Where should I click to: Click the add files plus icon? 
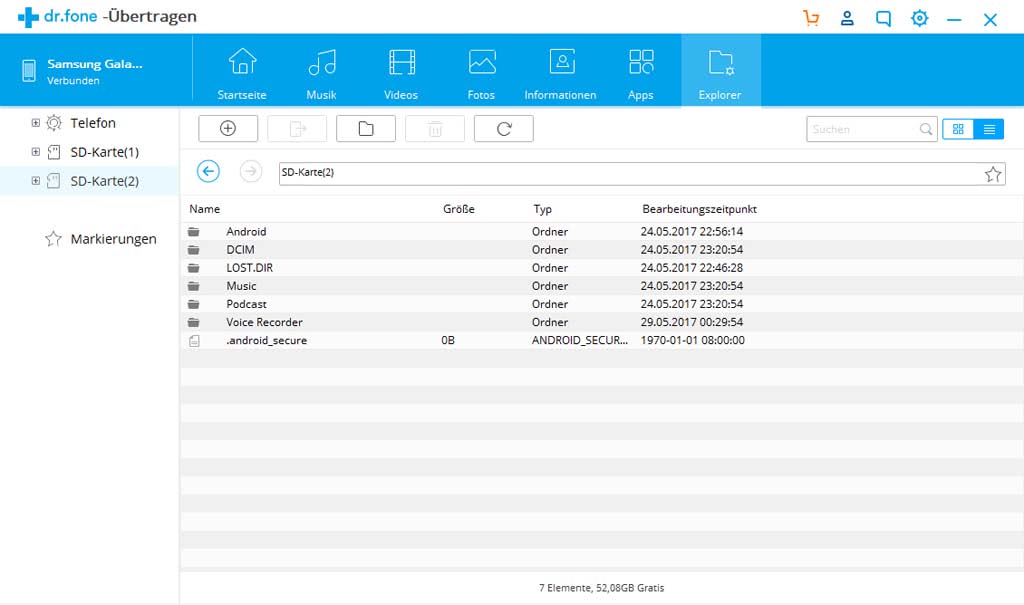pyautogui.click(x=228, y=128)
